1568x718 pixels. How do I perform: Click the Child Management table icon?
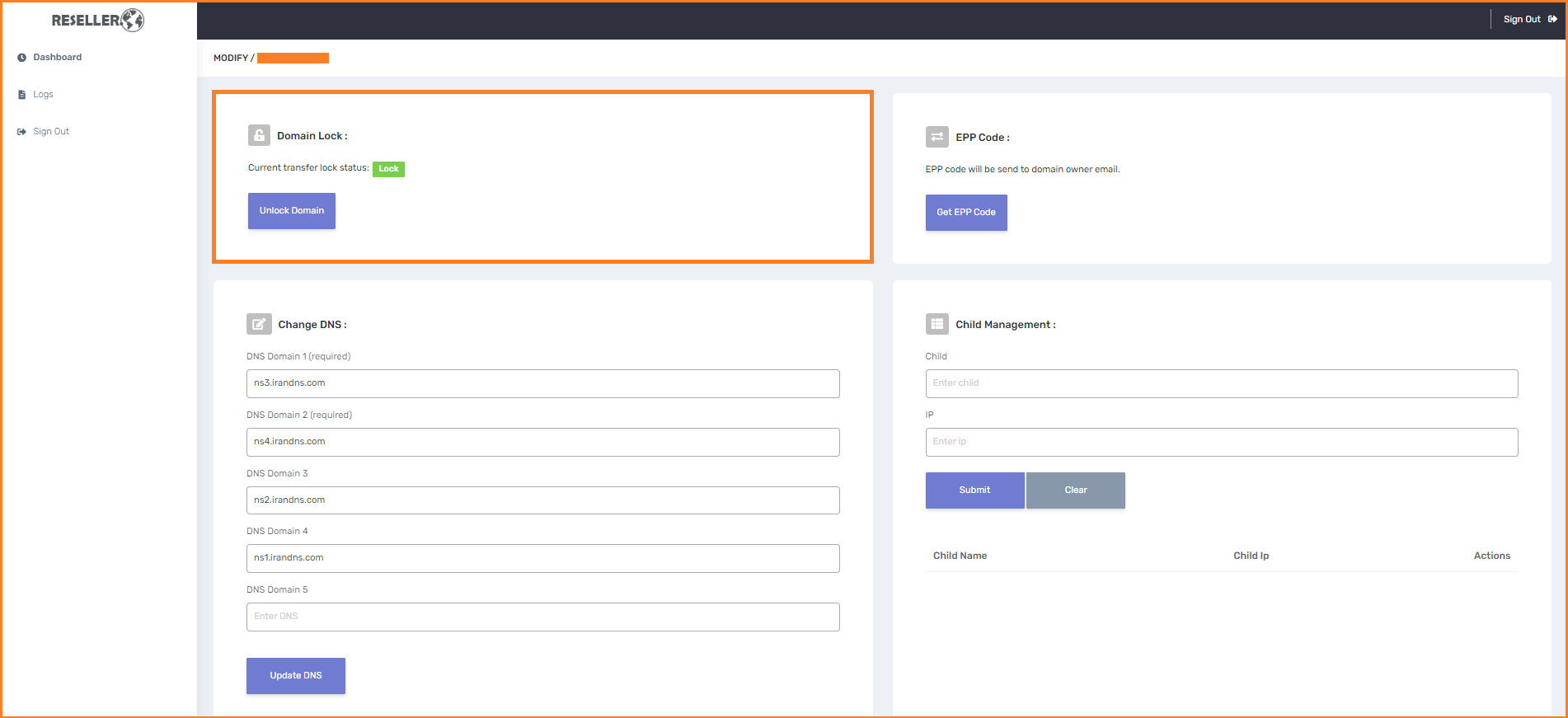point(937,324)
